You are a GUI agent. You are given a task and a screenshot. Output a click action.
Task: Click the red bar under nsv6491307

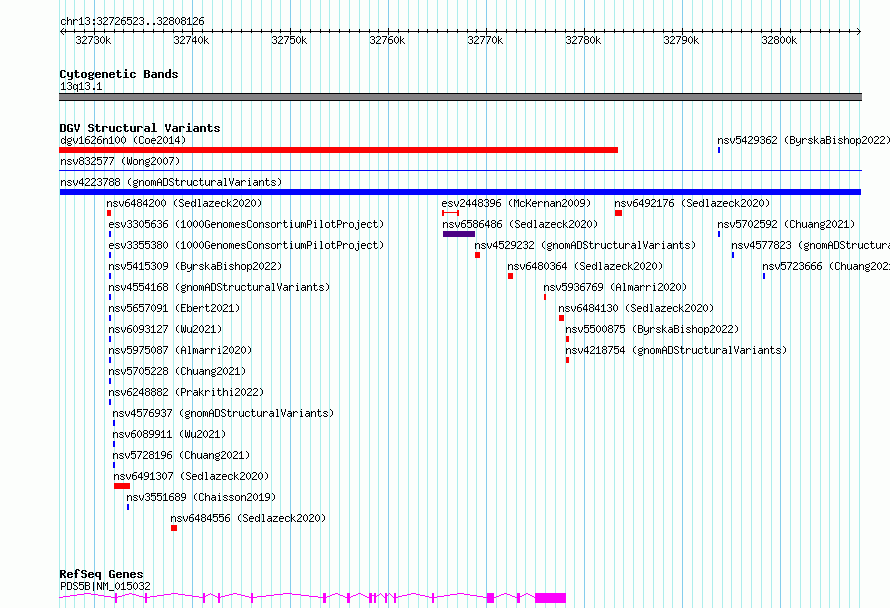click(122, 486)
